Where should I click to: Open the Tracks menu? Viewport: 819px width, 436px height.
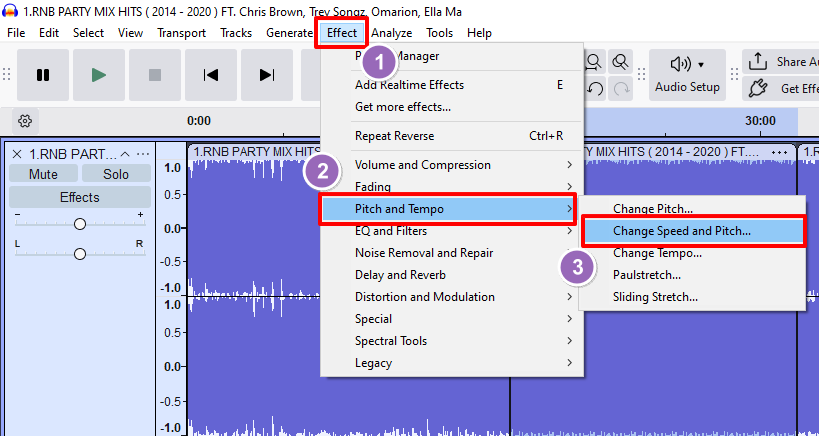click(x=236, y=33)
